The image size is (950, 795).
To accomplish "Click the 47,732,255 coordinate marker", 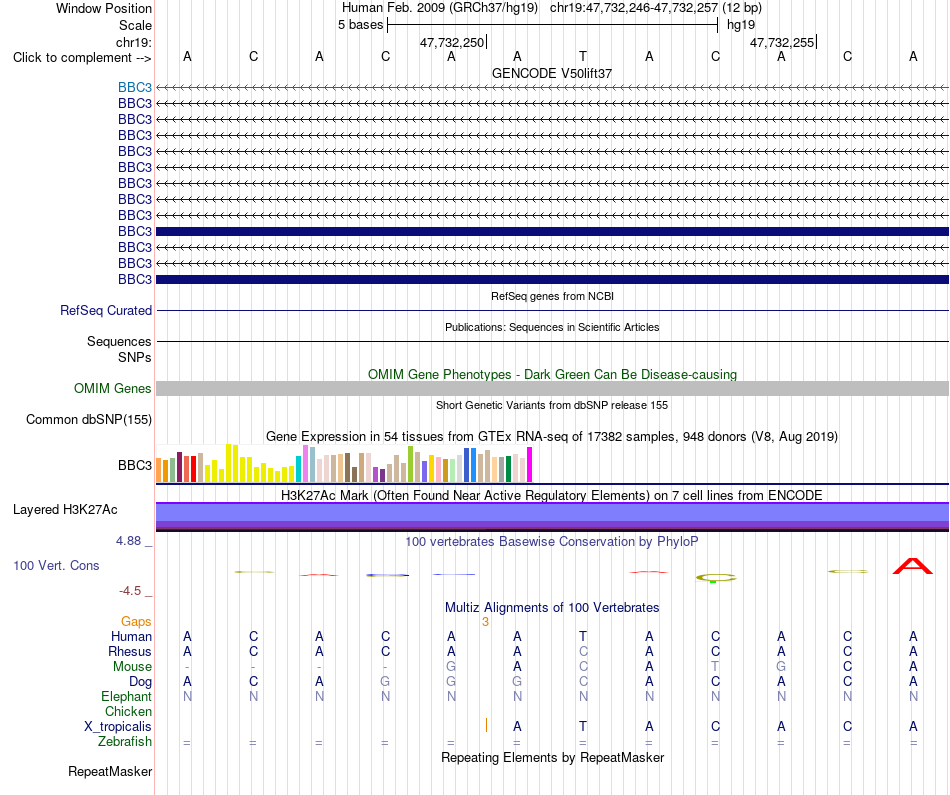I will coord(782,42).
